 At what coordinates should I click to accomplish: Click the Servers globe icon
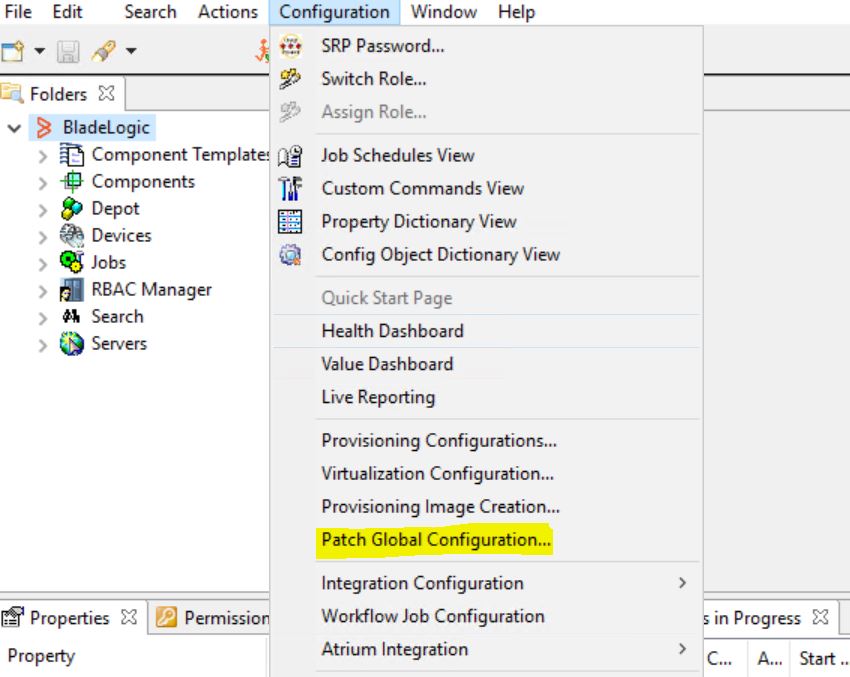[x=71, y=344]
